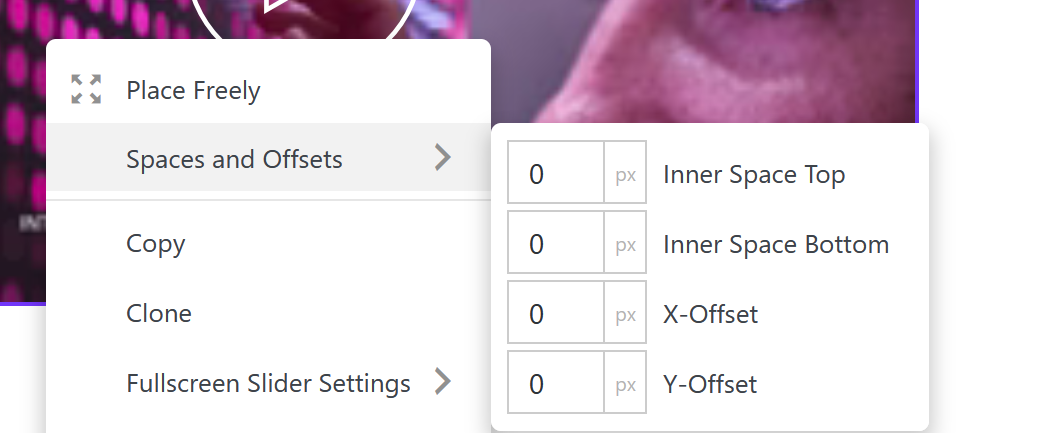Click the Y-Offset number field
Viewport: 1055px width, 433px height.
[556, 385]
